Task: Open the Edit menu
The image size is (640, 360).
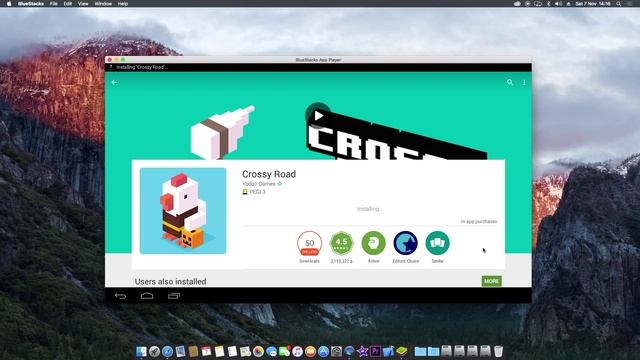Action: [68, 4]
